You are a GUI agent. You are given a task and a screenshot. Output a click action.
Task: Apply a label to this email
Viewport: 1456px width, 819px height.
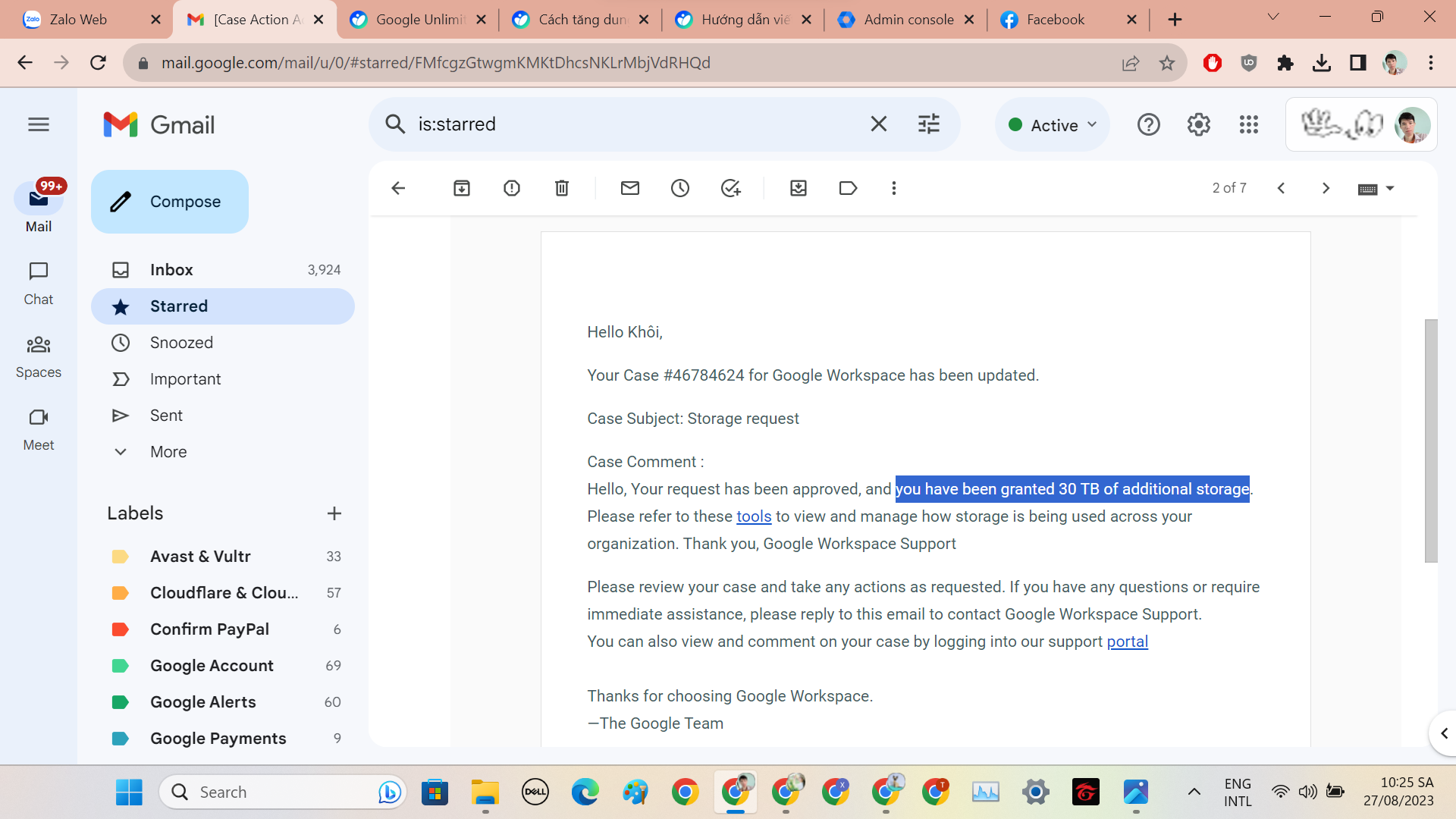click(849, 188)
